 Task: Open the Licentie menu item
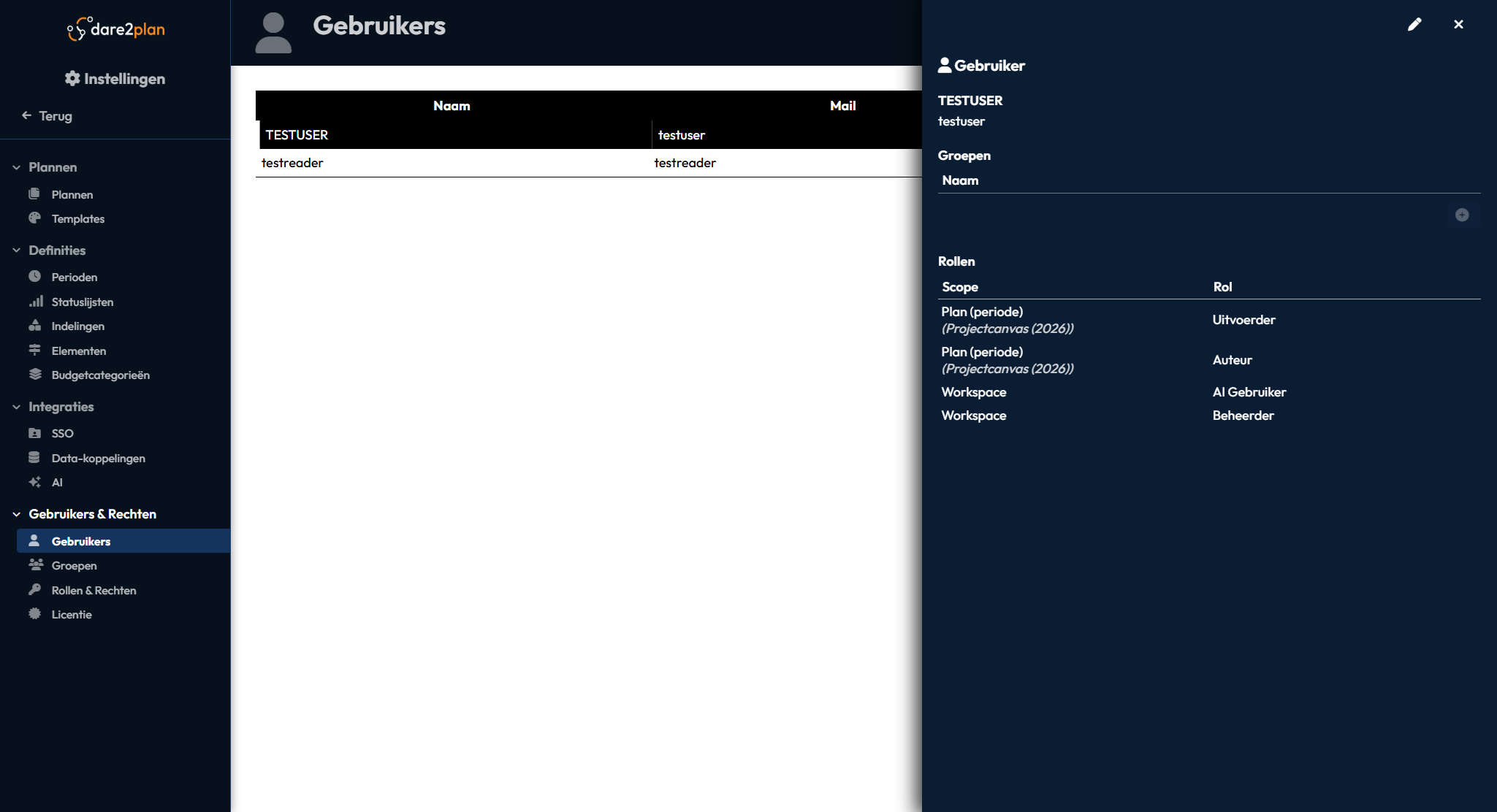72,615
